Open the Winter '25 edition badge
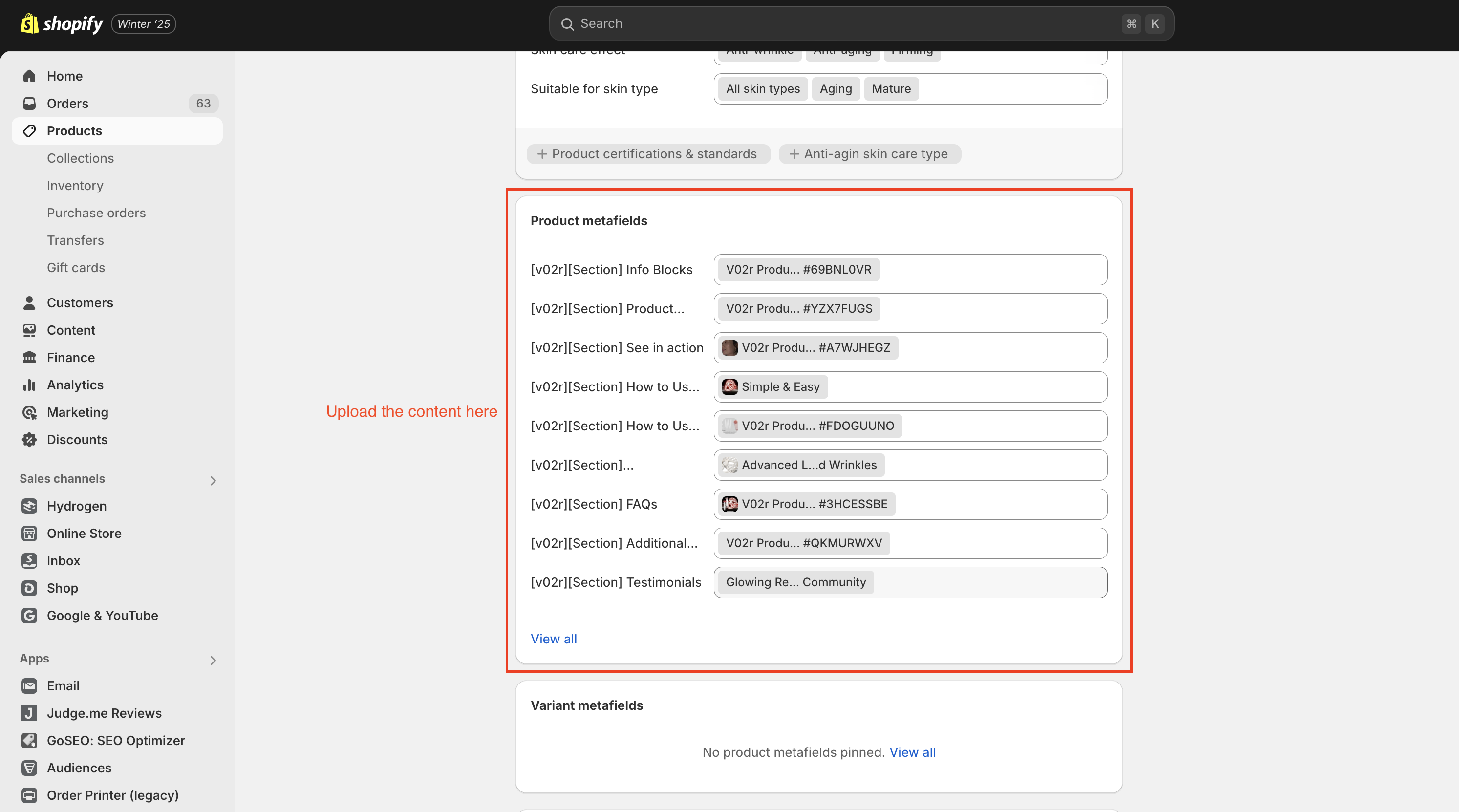This screenshot has height=812, width=1459. coord(143,24)
